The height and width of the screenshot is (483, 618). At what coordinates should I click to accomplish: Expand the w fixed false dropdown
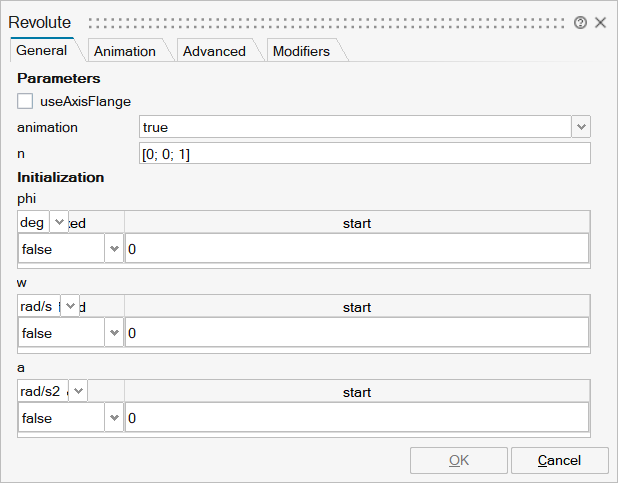click(113, 333)
